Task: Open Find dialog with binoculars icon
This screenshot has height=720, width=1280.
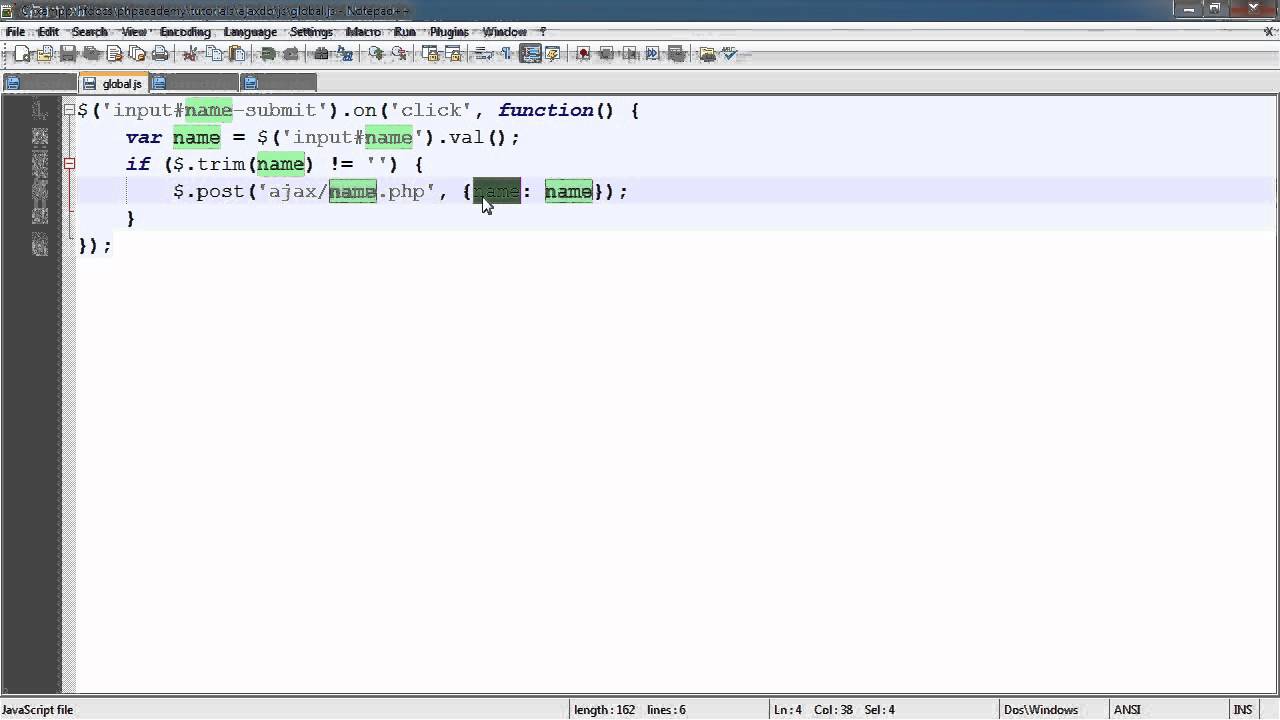Action: click(322, 54)
